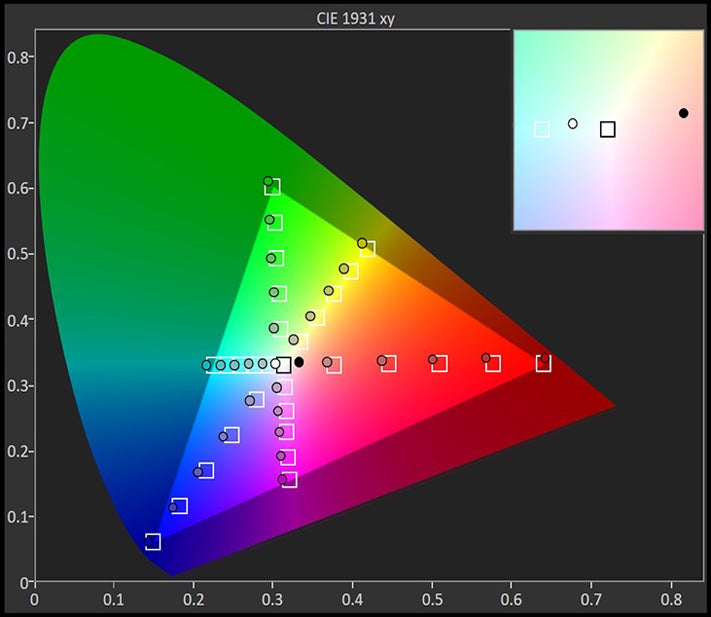The width and height of the screenshot is (711, 617).
Task: Click the lowest magenta target square
Action: [289, 480]
